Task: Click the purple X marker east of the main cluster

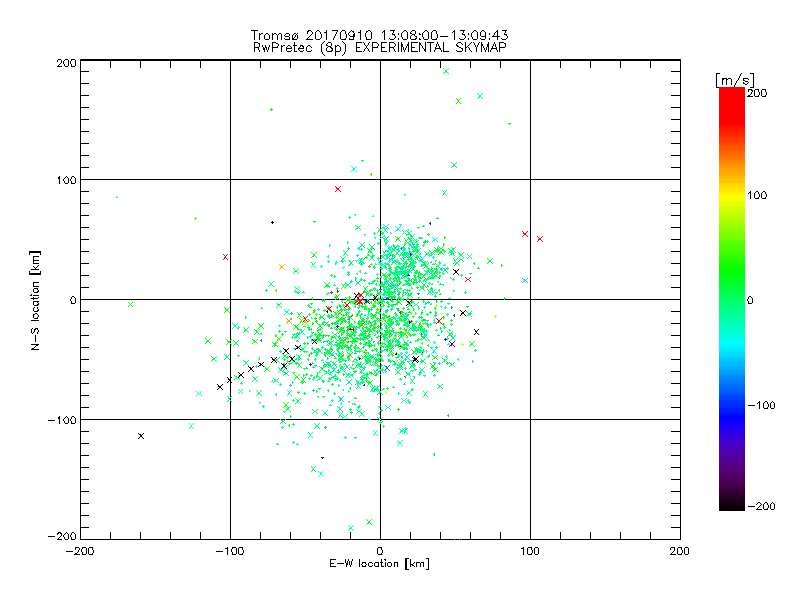Action: (452, 344)
